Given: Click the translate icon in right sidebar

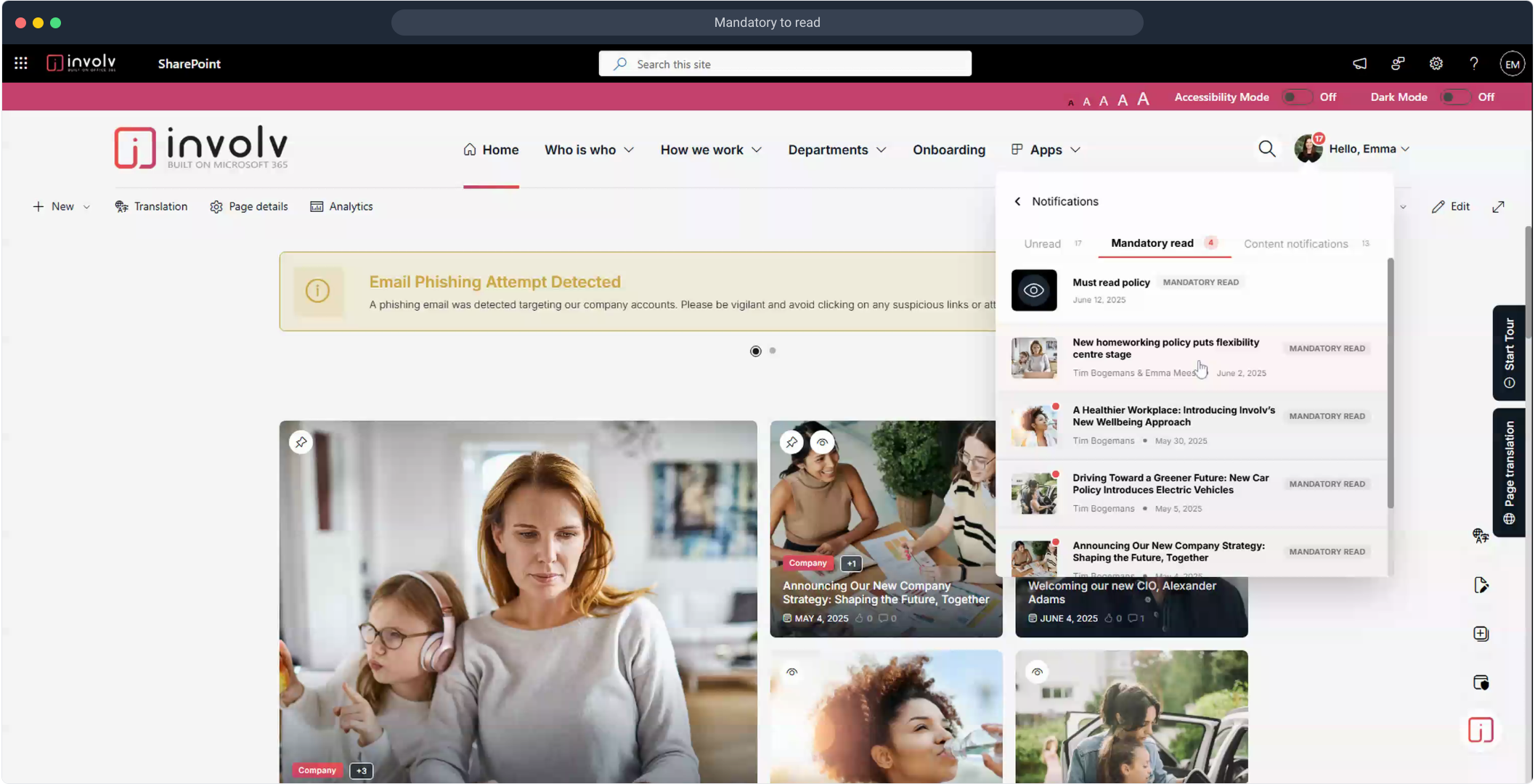Looking at the screenshot, I should [x=1481, y=536].
